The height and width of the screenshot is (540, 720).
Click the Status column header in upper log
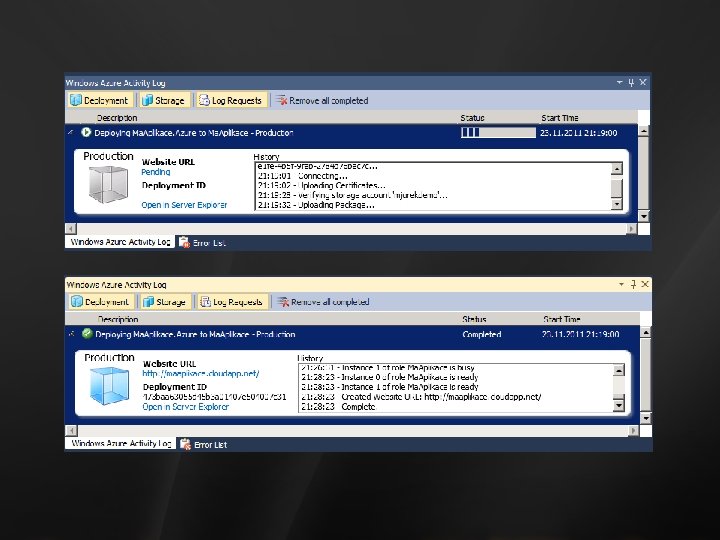(472, 118)
